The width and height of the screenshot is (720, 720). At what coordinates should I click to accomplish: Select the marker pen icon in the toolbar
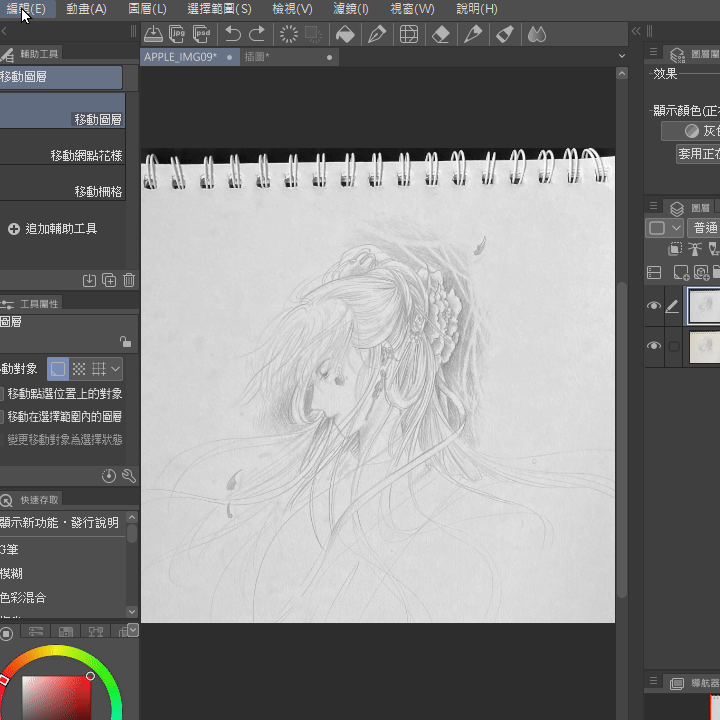coord(473,34)
